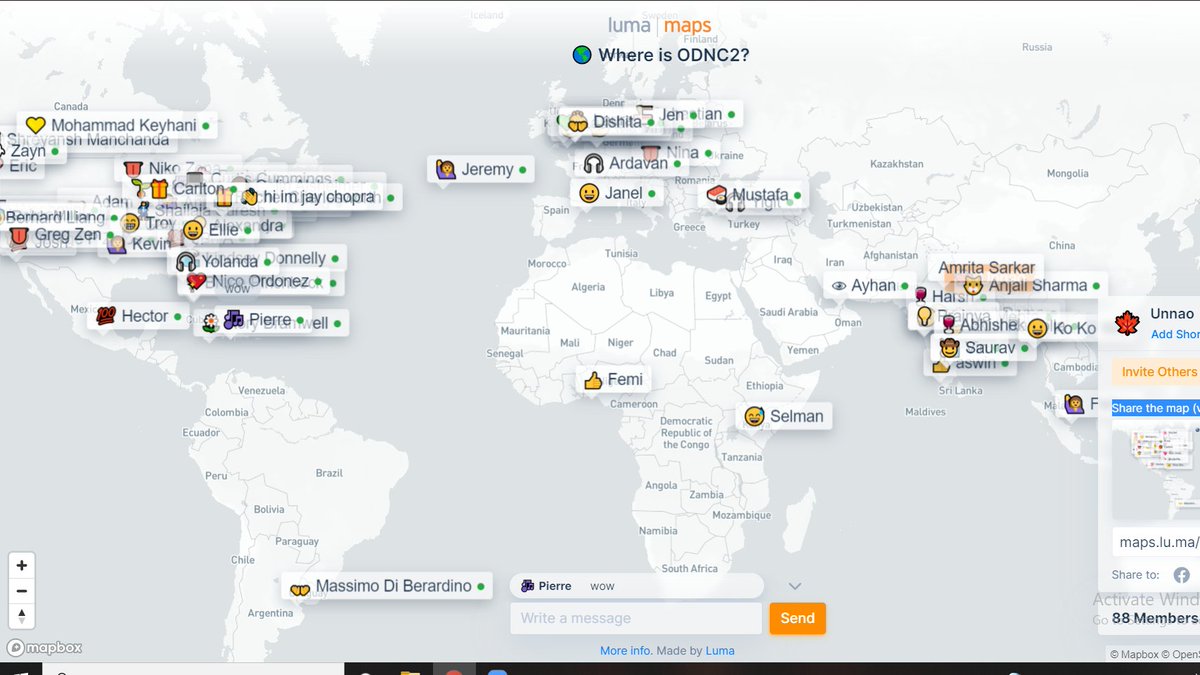Click the Kevin marker label

click(x=151, y=245)
